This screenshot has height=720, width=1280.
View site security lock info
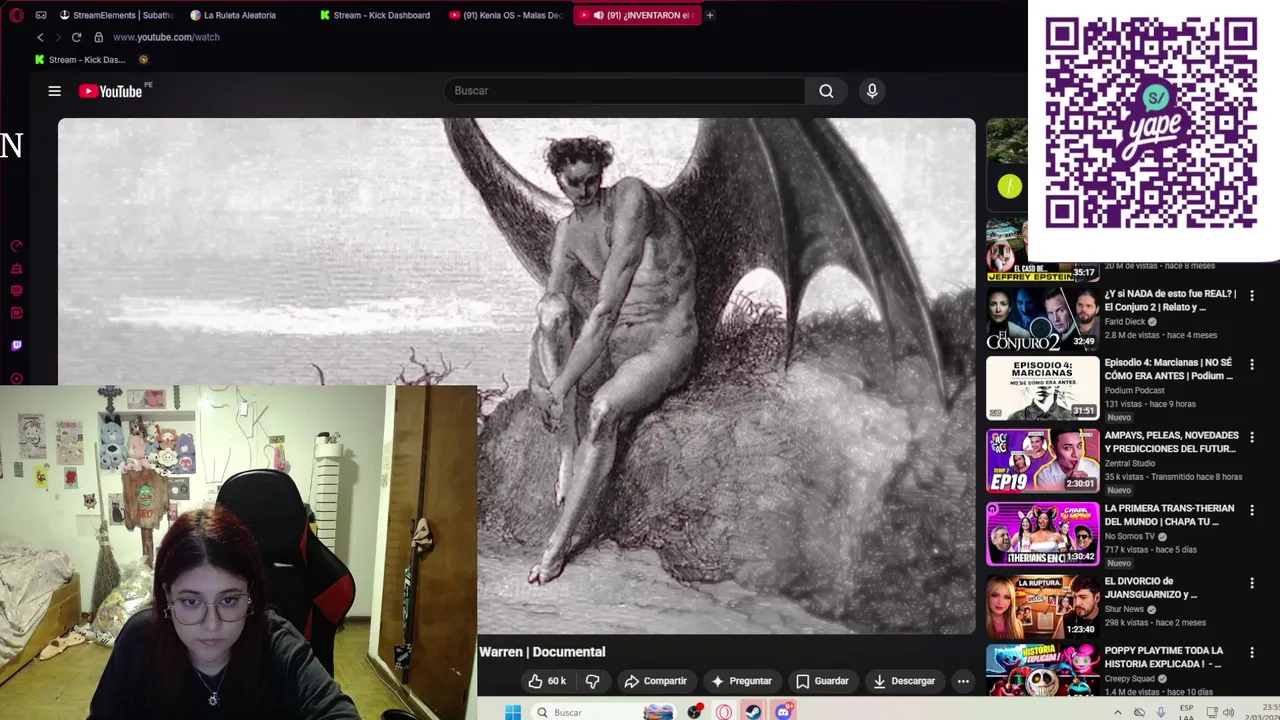point(98,37)
